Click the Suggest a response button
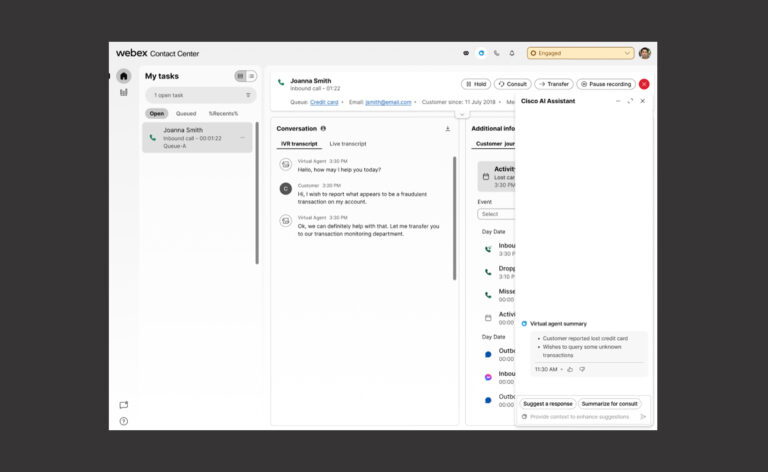Screen dimensions: 768x472 [547, 403]
